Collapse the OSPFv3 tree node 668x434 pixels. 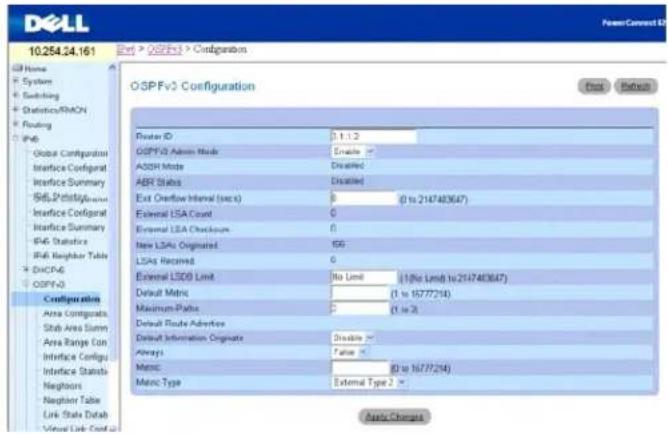click(26, 284)
